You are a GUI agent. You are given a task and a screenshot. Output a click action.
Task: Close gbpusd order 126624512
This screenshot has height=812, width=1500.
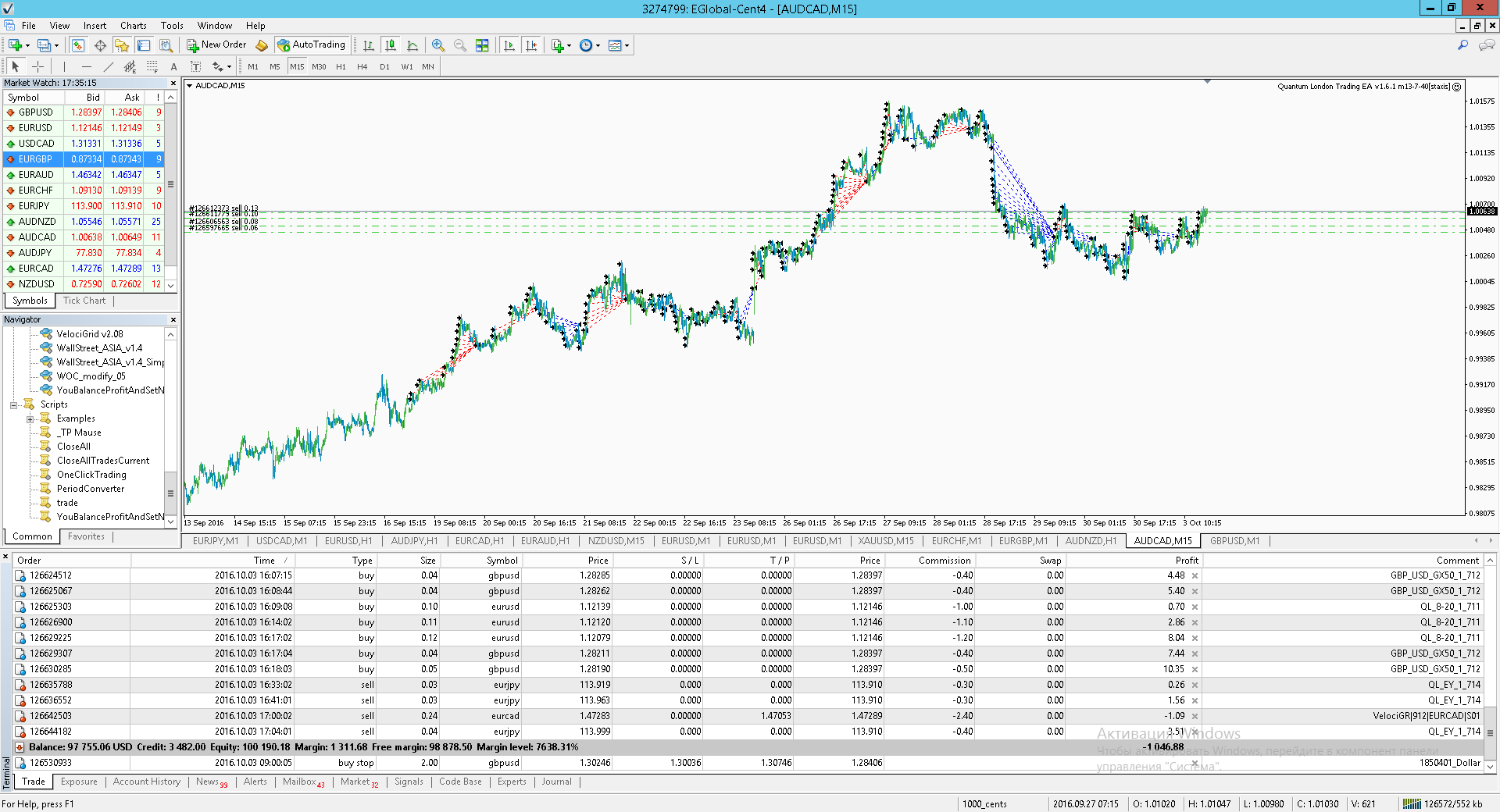pos(1195,575)
